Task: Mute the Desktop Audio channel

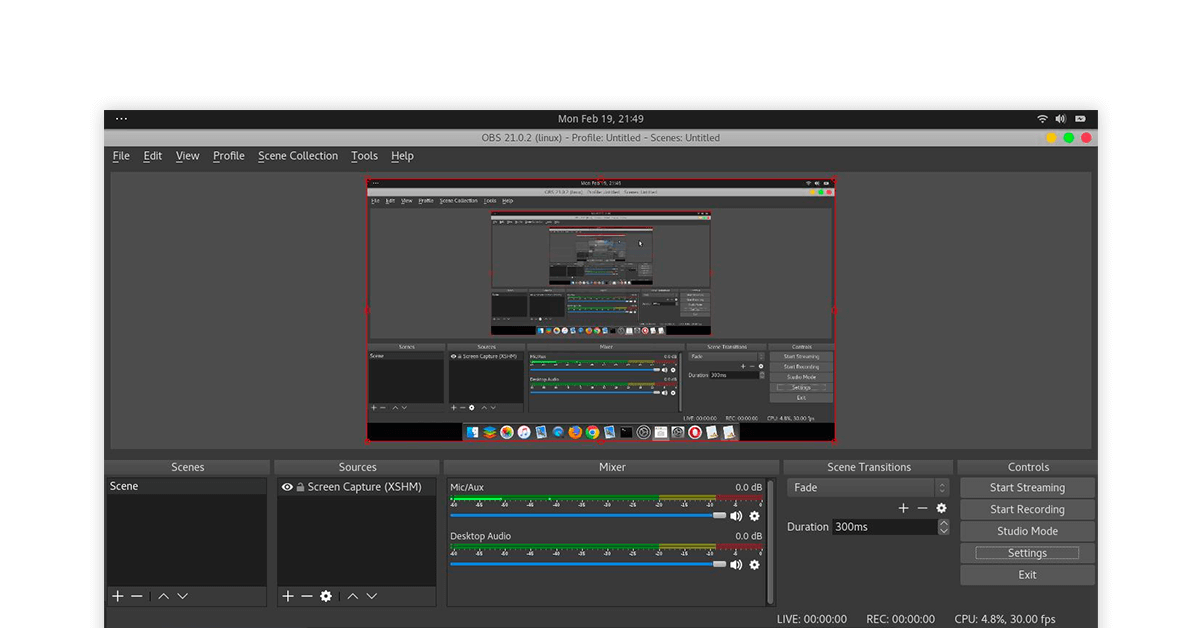Action: (x=737, y=565)
